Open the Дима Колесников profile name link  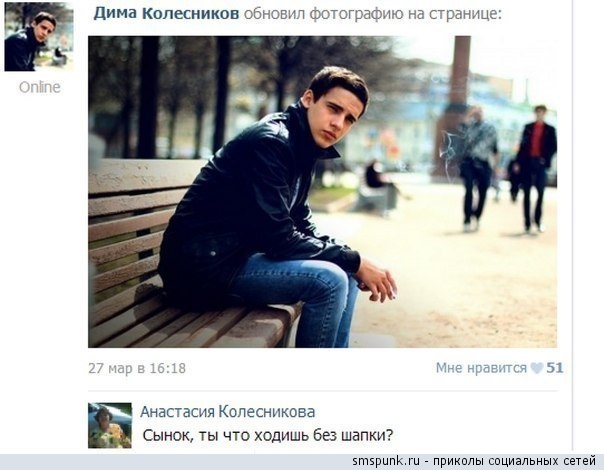click(x=166, y=14)
